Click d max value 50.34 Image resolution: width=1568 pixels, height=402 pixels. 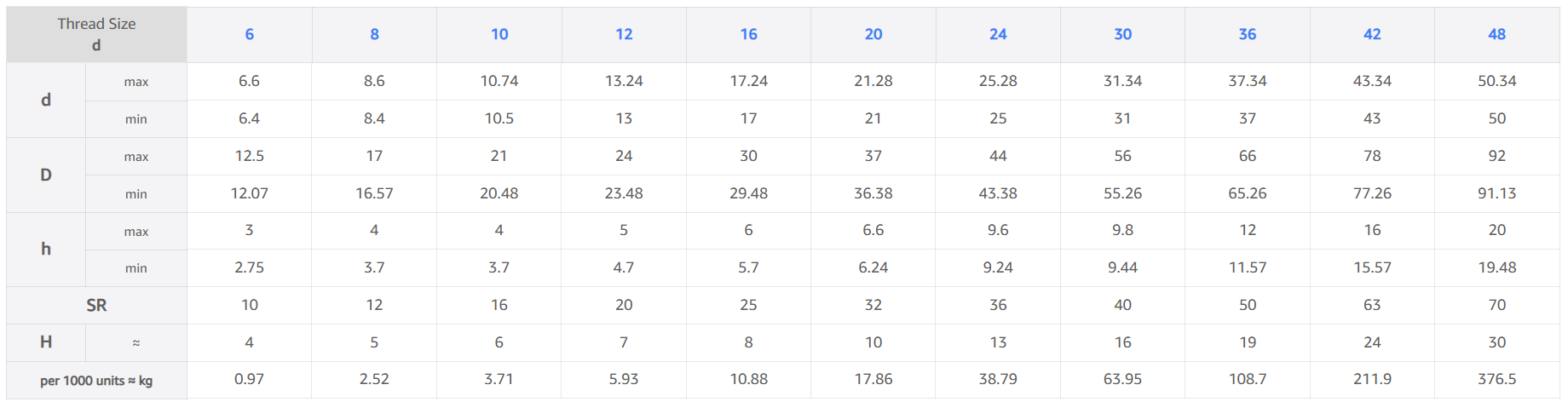click(1496, 81)
